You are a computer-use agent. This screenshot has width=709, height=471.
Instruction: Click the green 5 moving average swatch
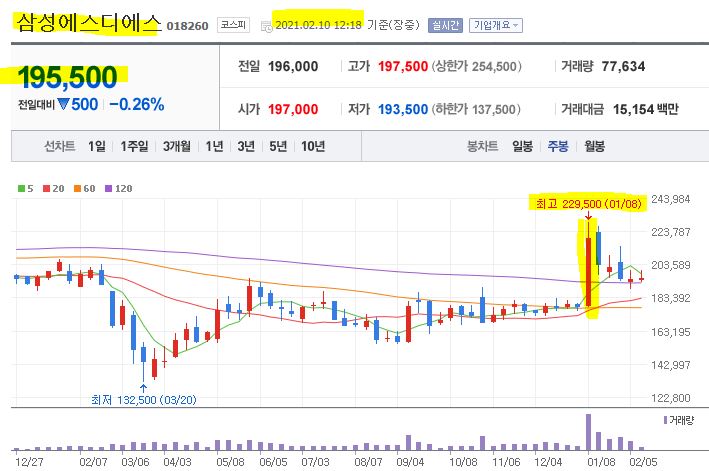[21, 188]
